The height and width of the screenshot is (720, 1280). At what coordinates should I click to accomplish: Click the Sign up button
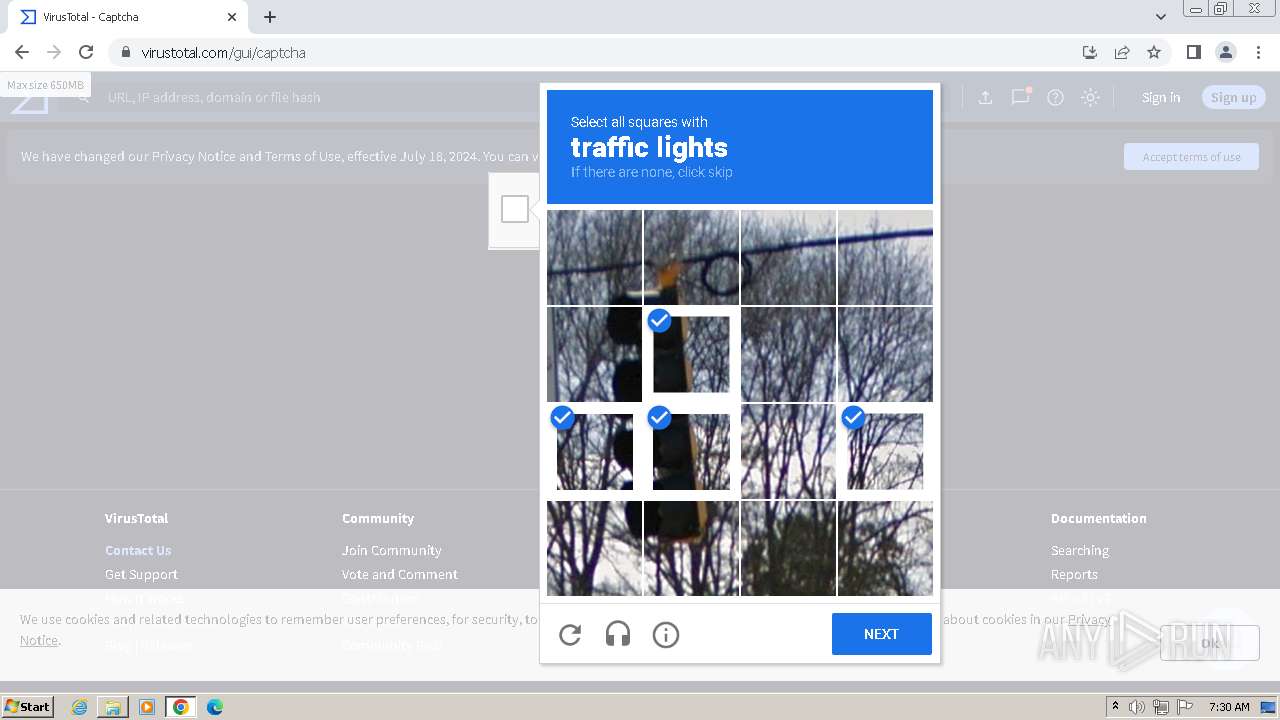pyautogui.click(x=1233, y=97)
